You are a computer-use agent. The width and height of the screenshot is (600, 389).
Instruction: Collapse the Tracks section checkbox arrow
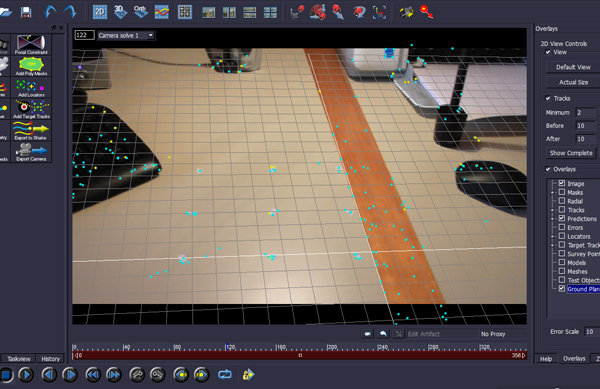click(x=548, y=98)
